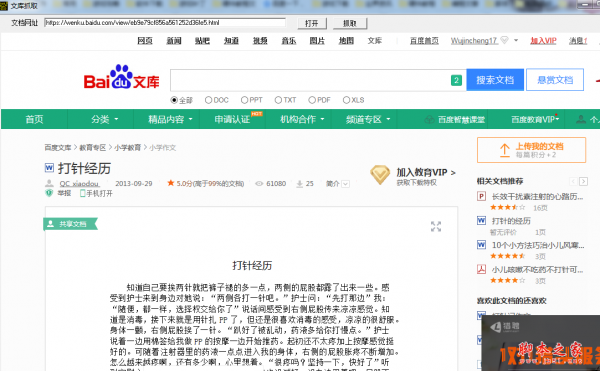The width and height of the screenshot is (600, 371).
Task: Click the 搜索文档 button
Action: click(x=495, y=80)
